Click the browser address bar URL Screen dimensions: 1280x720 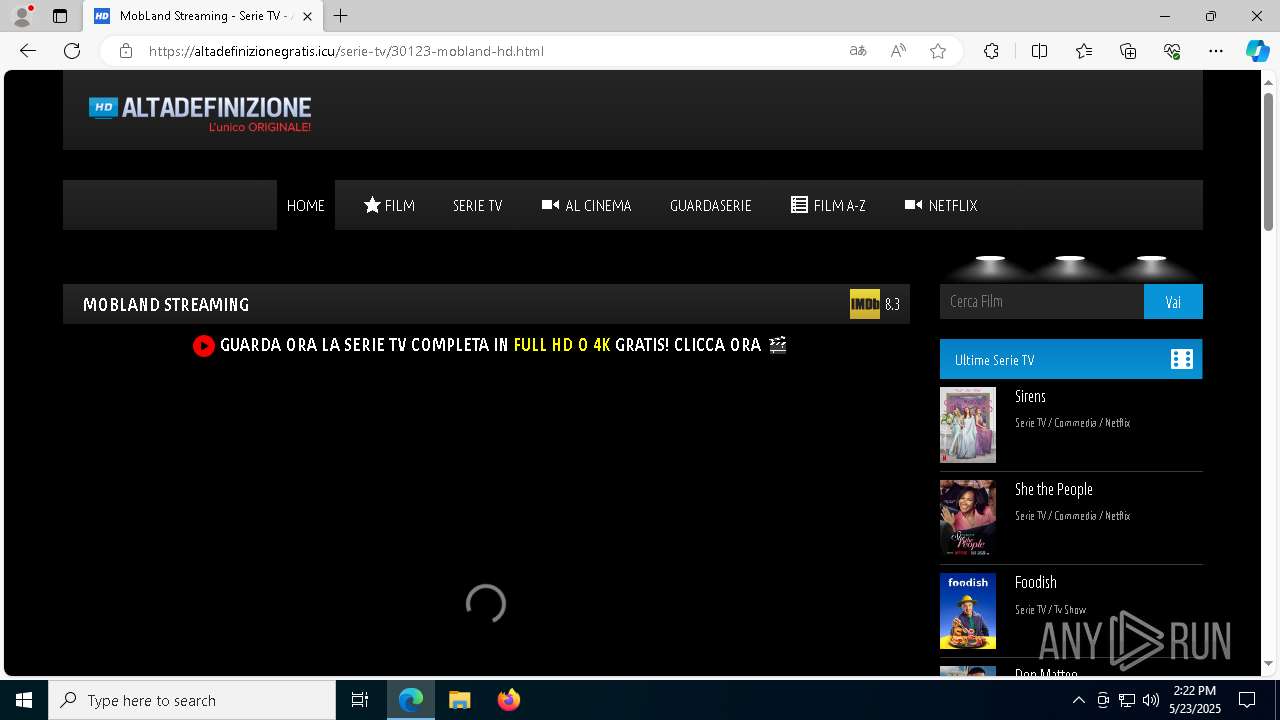click(346, 51)
